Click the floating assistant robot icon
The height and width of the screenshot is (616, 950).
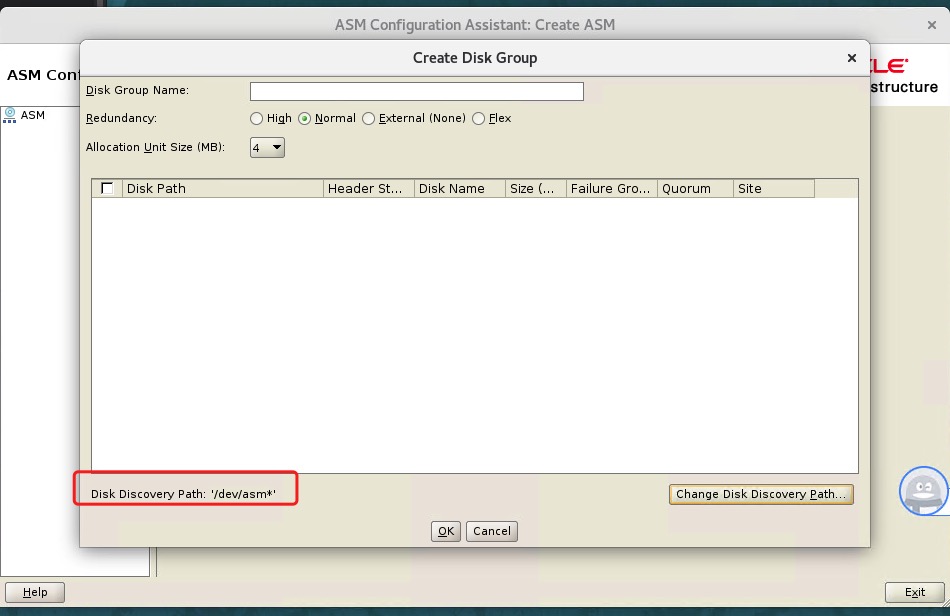point(923,491)
